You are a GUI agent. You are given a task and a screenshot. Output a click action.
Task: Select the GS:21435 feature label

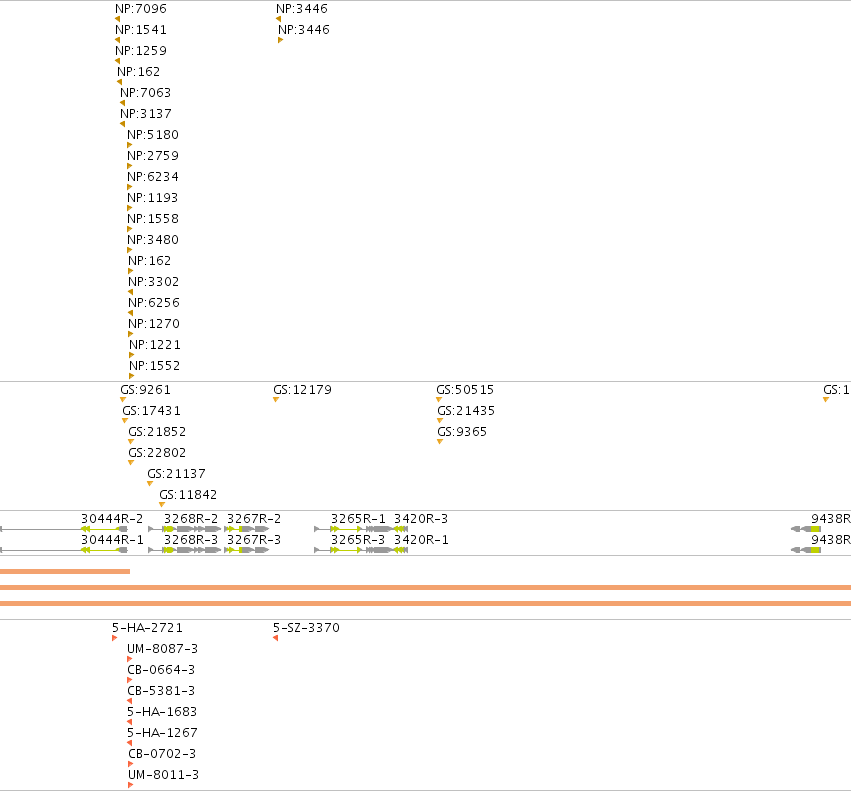[466, 410]
